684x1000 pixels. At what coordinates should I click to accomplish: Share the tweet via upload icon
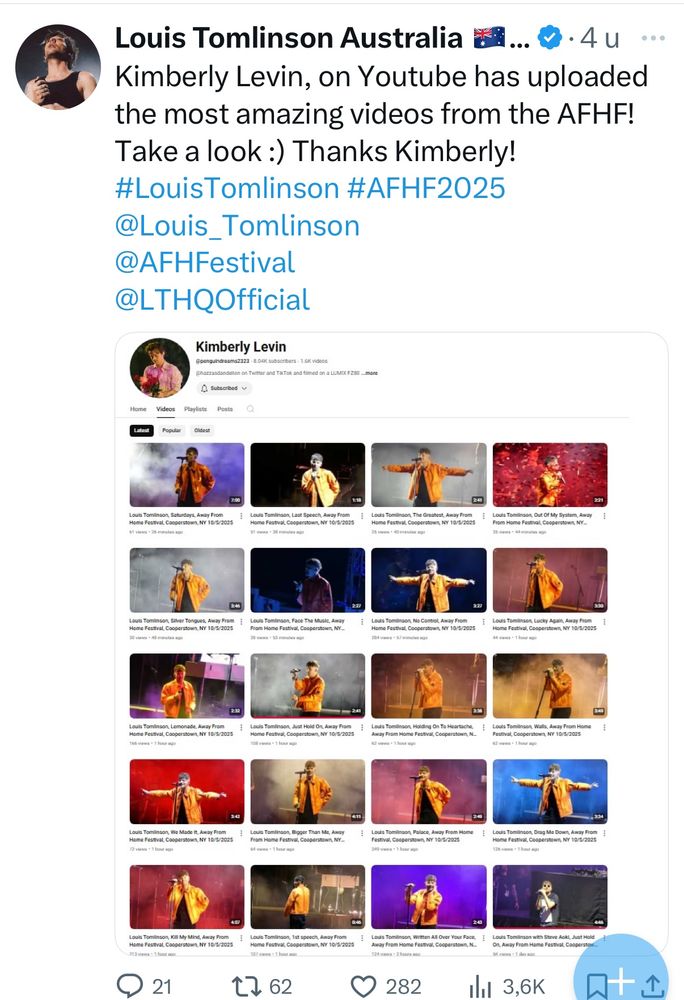click(x=652, y=985)
